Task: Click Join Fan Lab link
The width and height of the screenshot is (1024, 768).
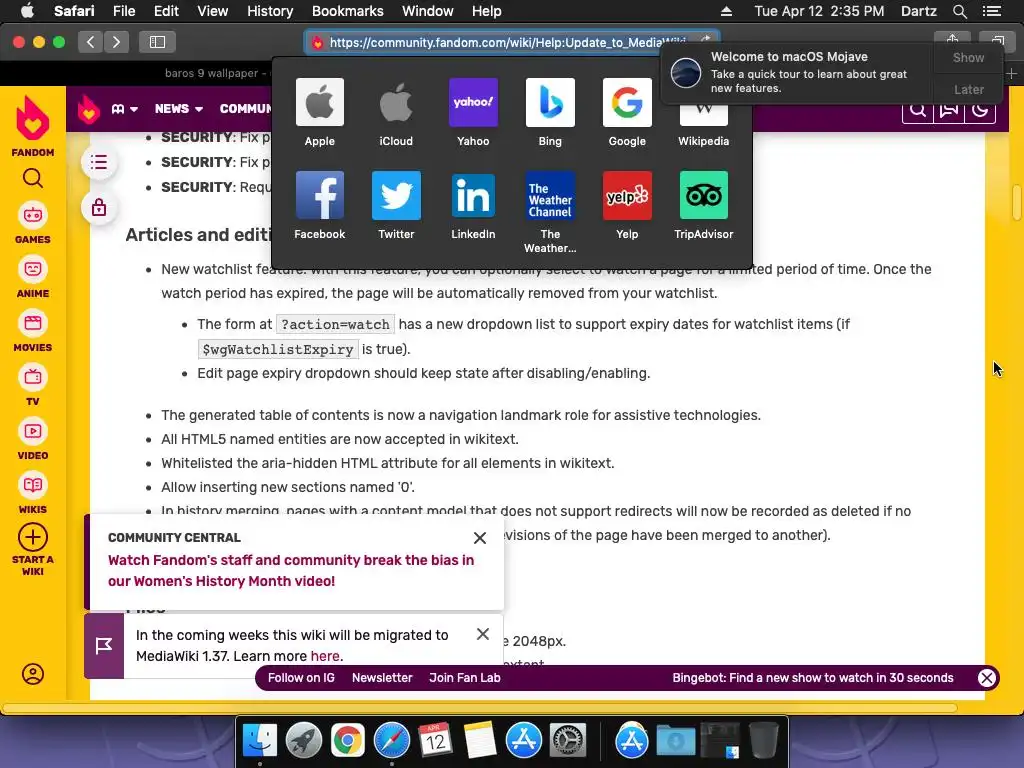Action: pyautogui.click(x=464, y=678)
